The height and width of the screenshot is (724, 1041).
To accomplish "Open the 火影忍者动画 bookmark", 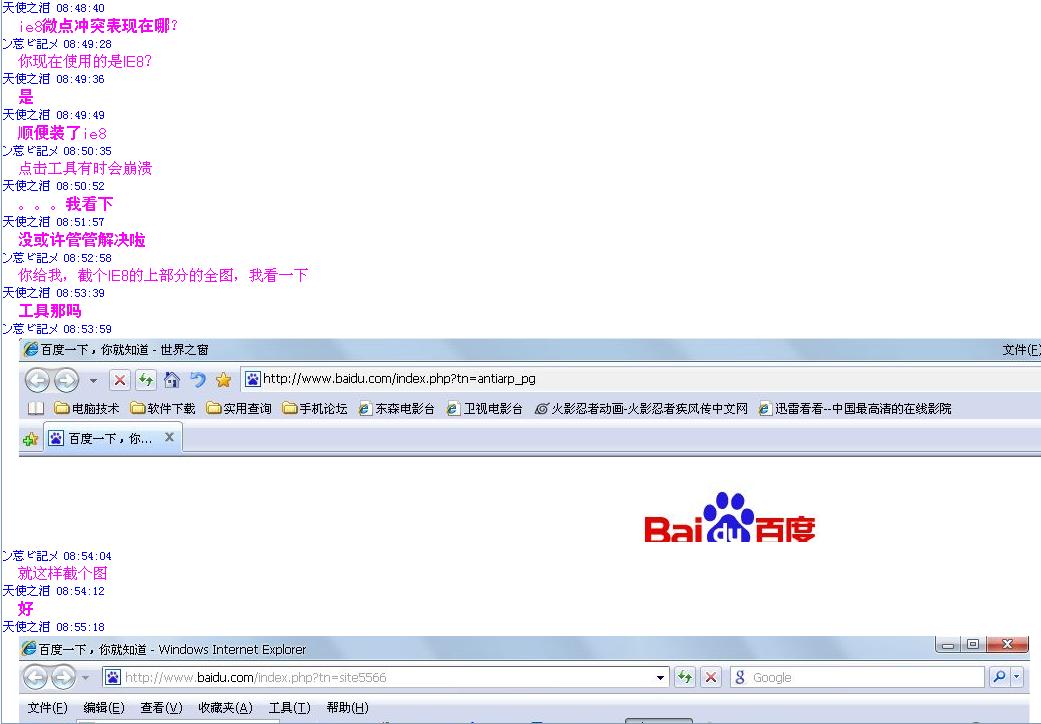I will (641, 408).
